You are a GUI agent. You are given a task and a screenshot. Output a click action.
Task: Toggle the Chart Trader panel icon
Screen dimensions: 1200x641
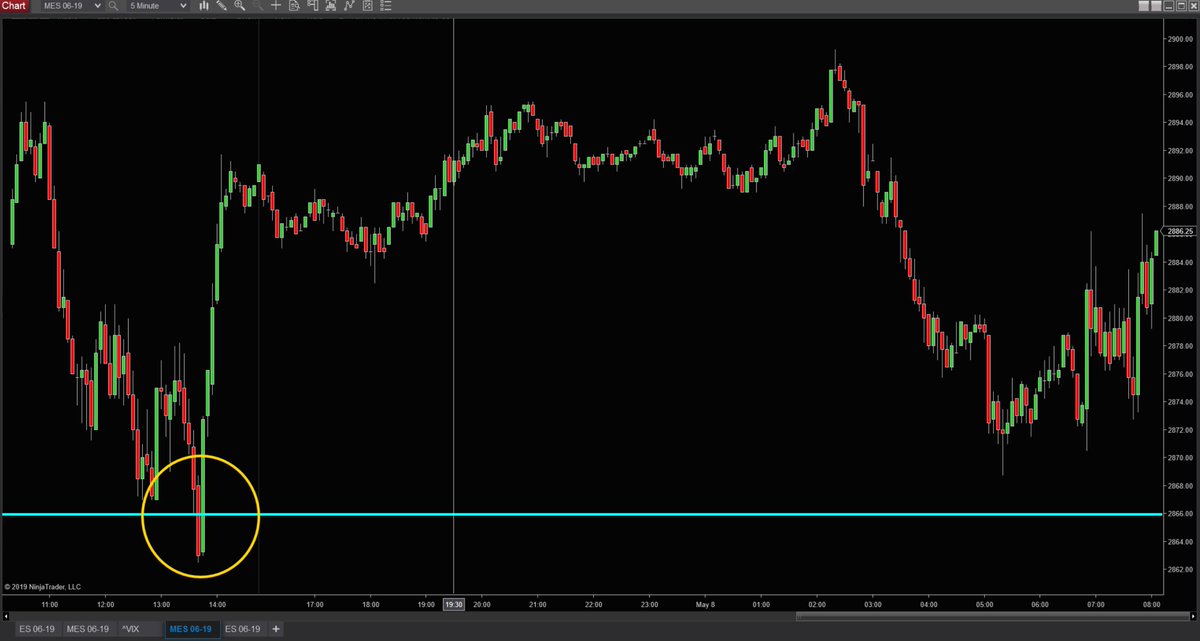click(x=312, y=6)
